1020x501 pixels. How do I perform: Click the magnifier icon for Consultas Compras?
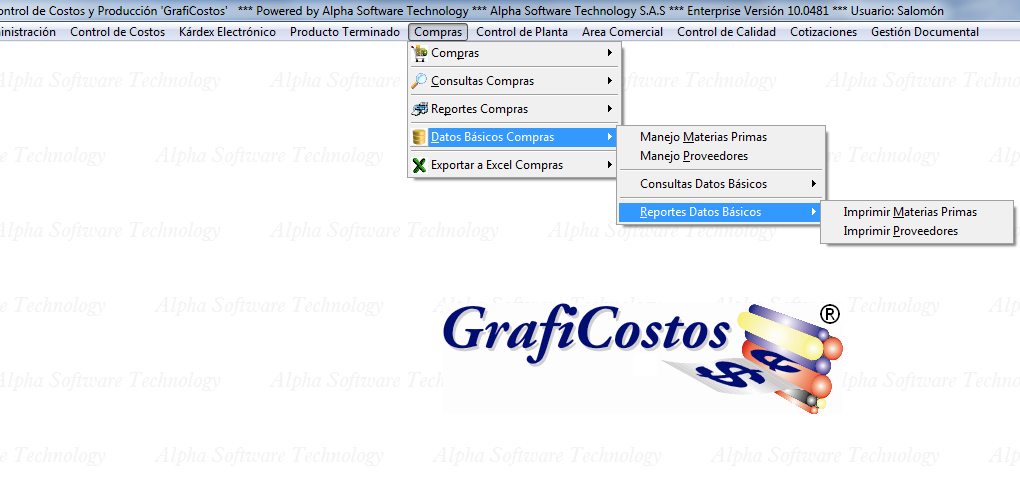pos(420,81)
